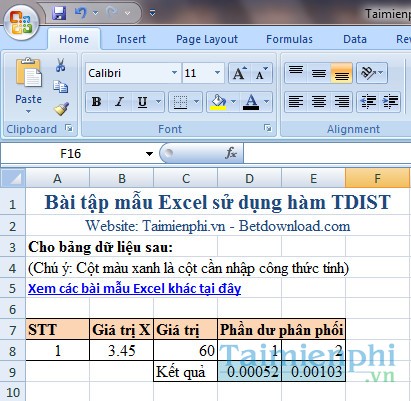The width and height of the screenshot is (411, 401).
Task: Apply cell borders with Borders icon
Action: point(180,102)
